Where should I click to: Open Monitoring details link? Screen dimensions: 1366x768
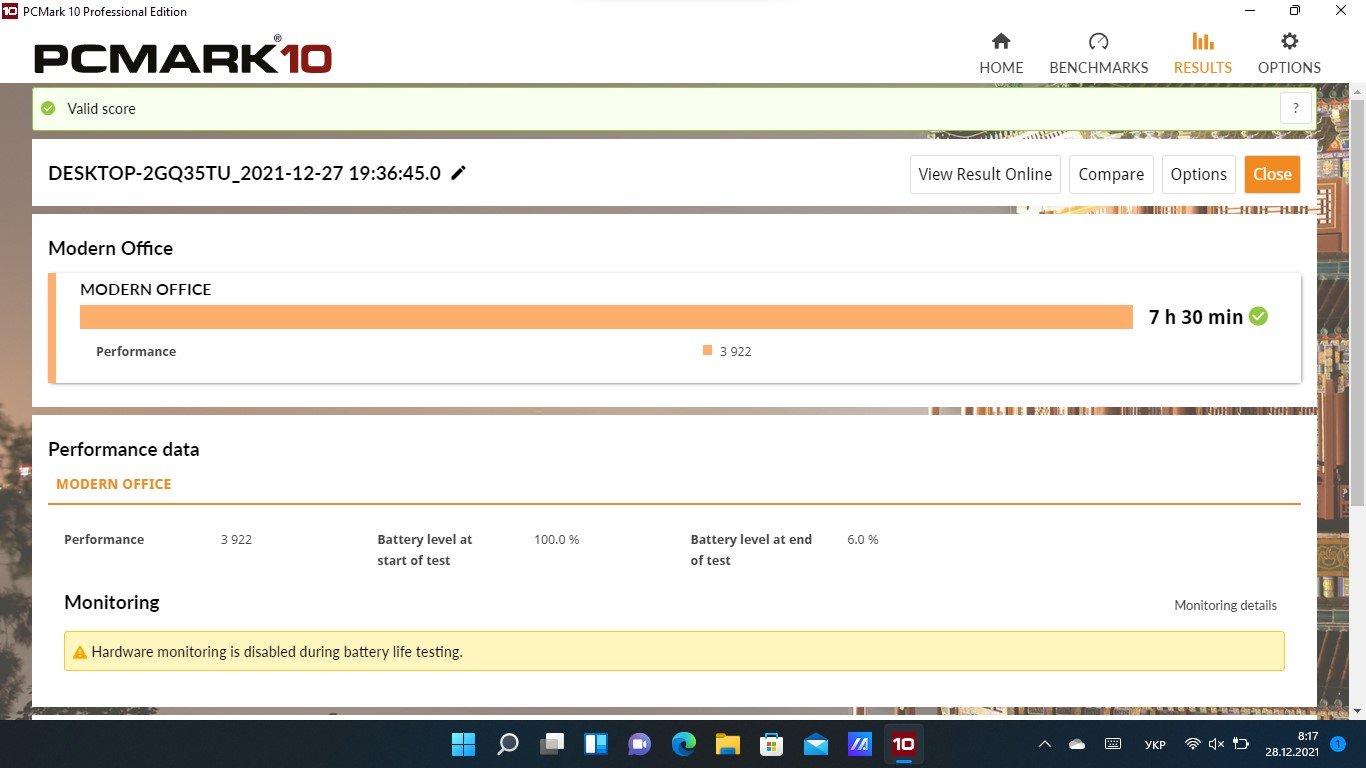tap(1225, 605)
